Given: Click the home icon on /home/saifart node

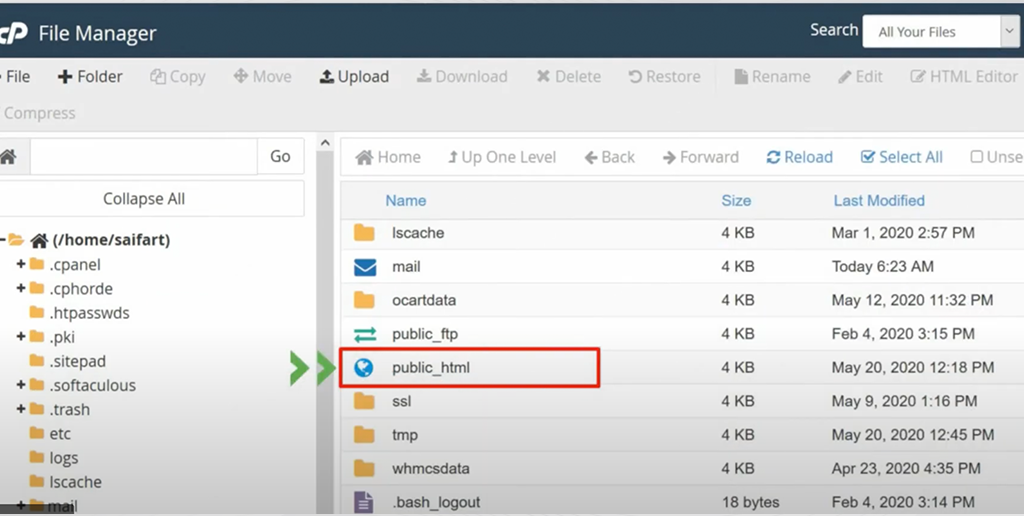Looking at the screenshot, I should click(x=39, y=240).
